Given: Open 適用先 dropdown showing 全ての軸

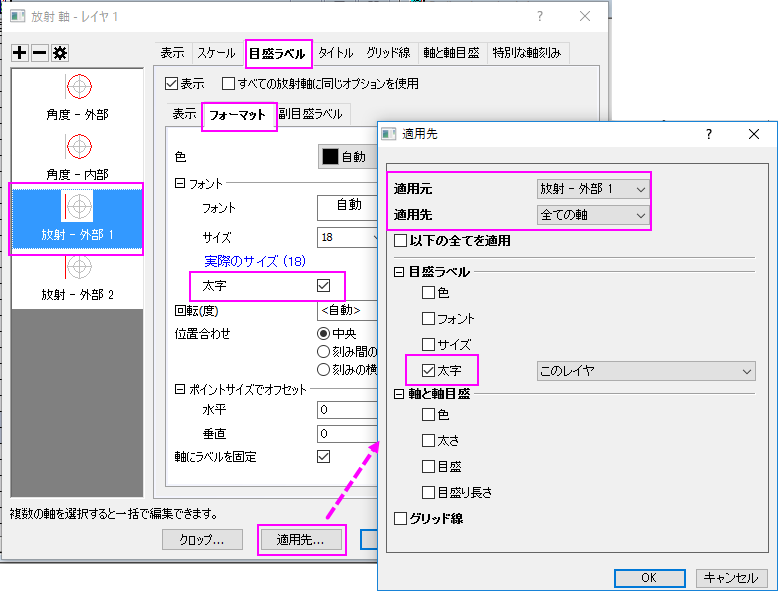Looking at the screenshot, I should pos(593,215).
